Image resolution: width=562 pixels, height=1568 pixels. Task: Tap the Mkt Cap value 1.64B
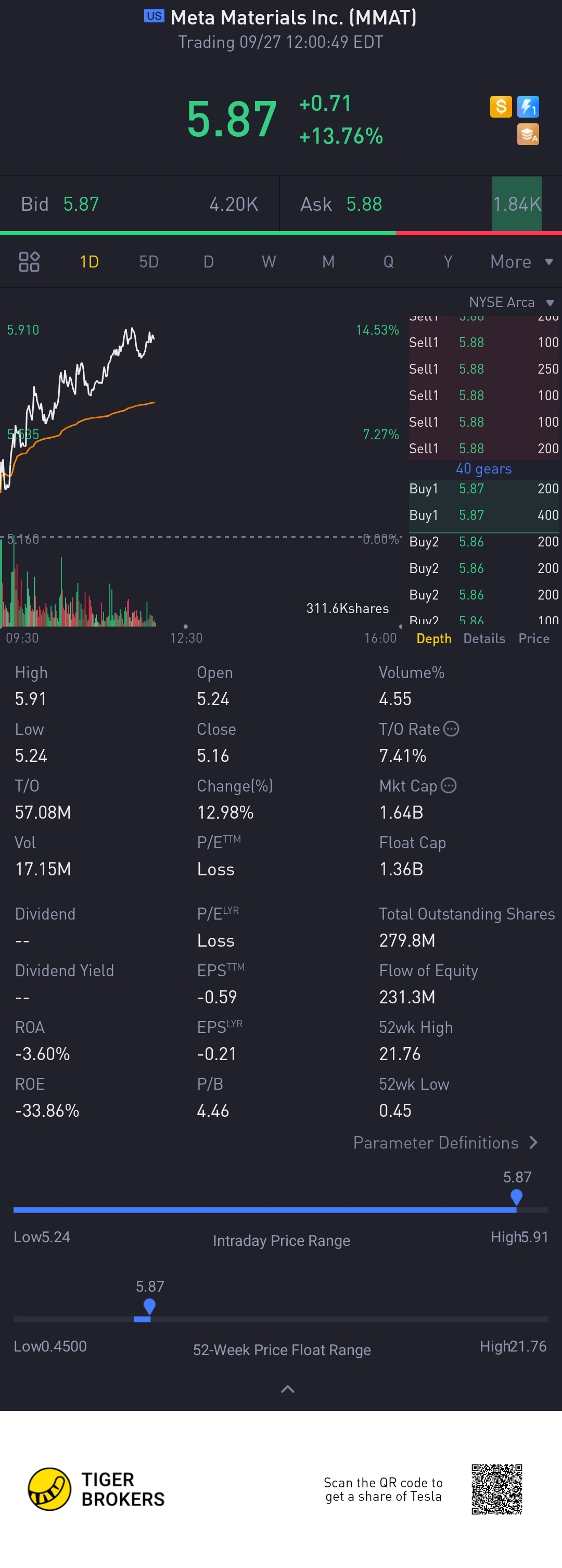[x=401, y=812]
